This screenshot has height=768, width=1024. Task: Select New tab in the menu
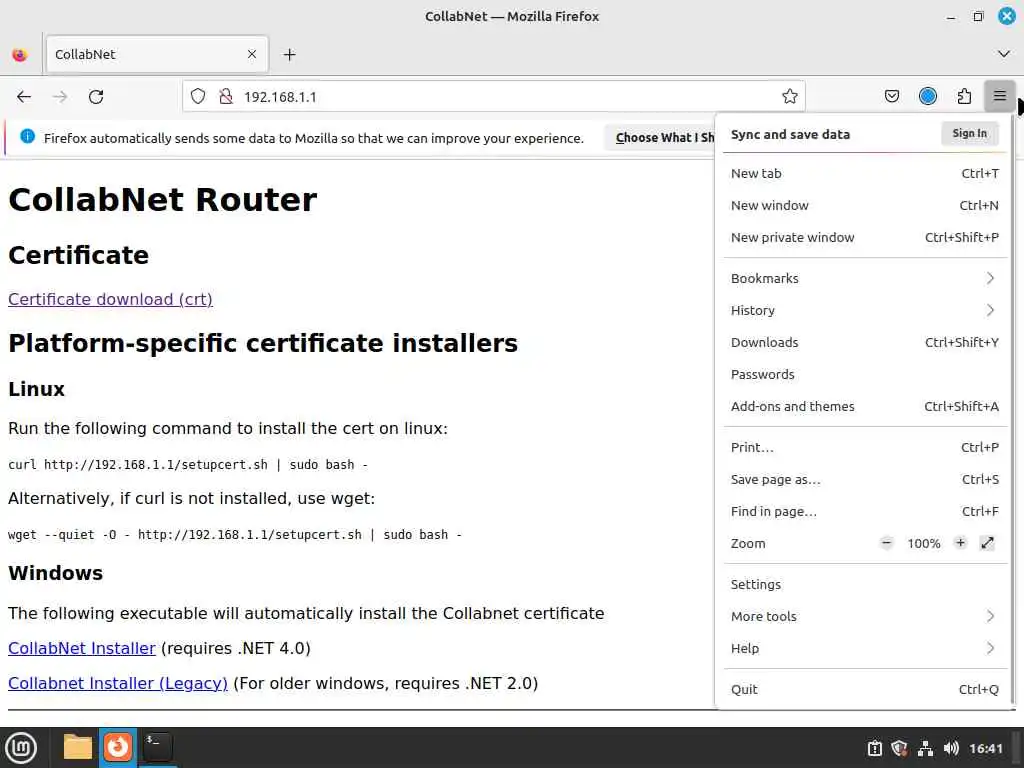pyautogui.click(x=865, y=173)
